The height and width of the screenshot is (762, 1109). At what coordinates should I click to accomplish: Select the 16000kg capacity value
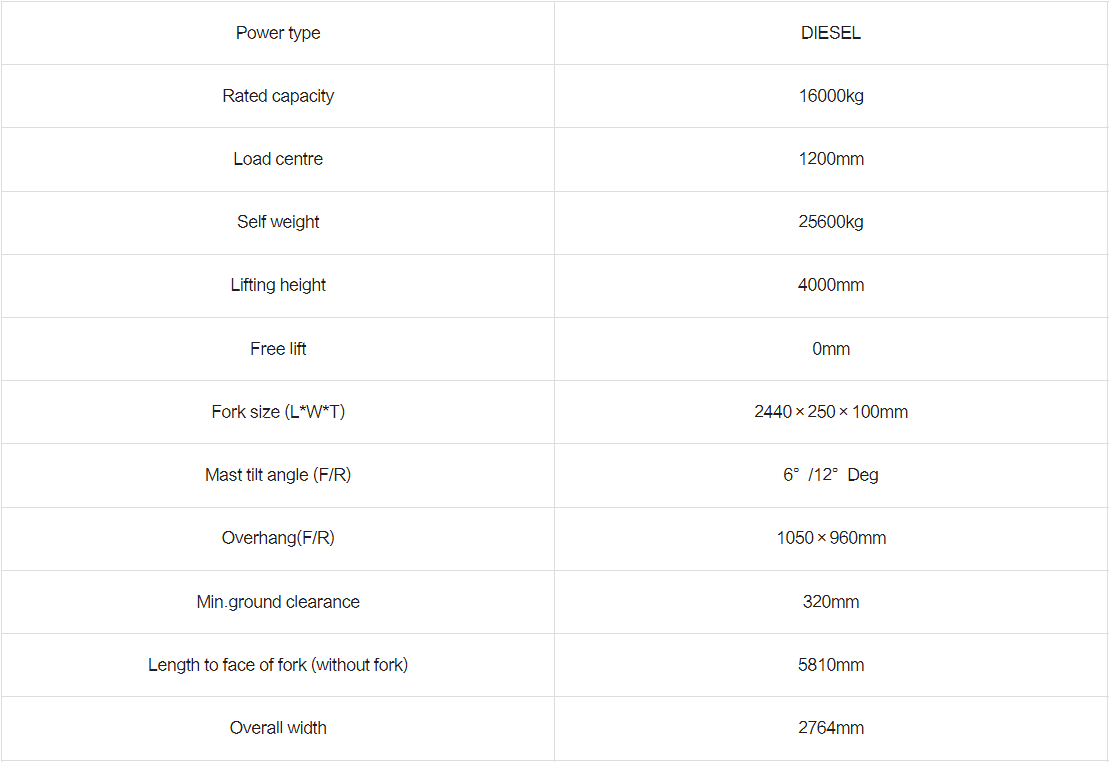[831, 96]
